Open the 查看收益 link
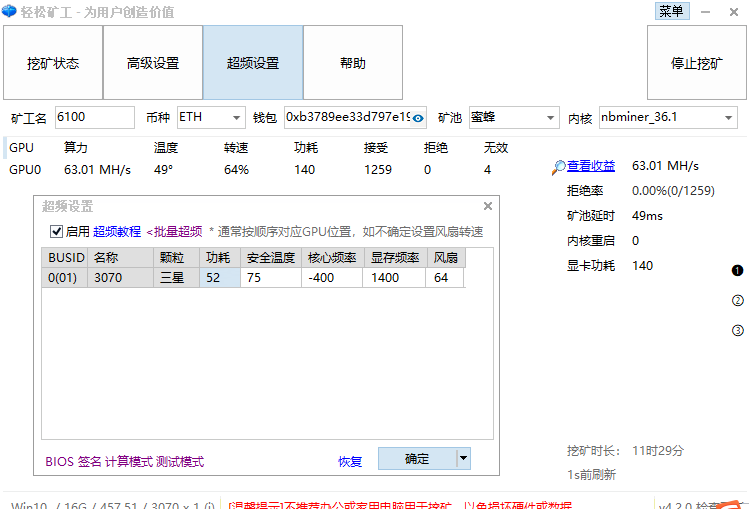Image resolution: width=749 pixels, height=509 pixels. tap(591, 166)
